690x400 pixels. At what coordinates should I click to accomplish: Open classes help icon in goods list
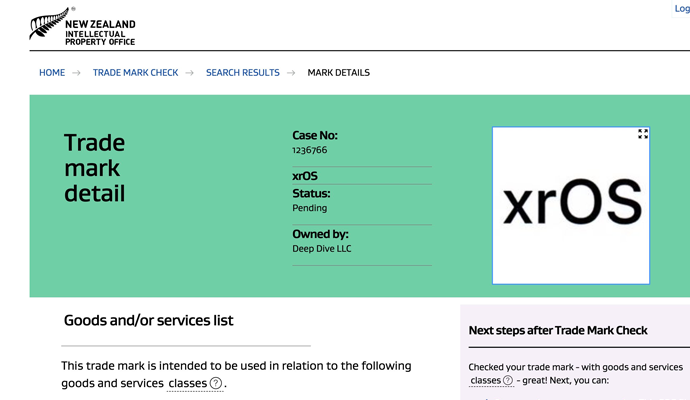(216, 383)
